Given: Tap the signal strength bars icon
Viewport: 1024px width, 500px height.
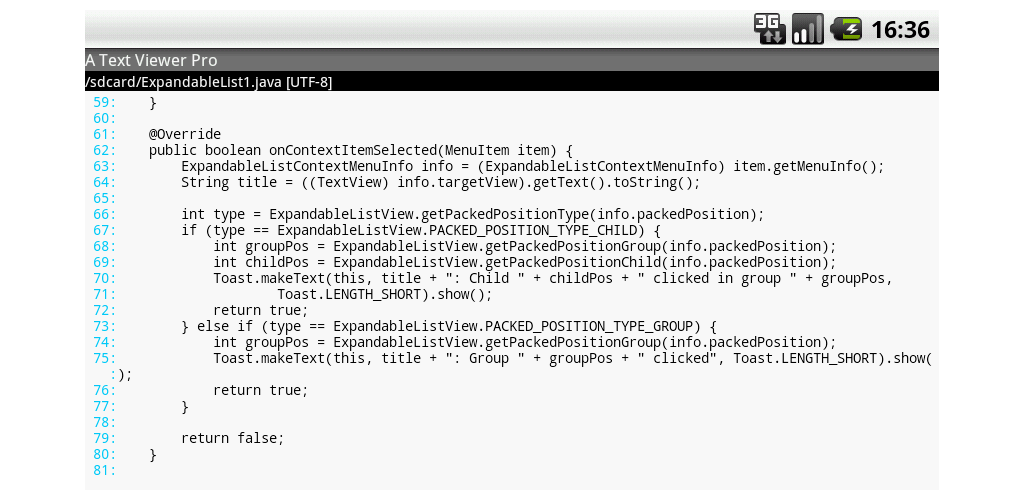Looking at the screenshot, I should 807,29.
